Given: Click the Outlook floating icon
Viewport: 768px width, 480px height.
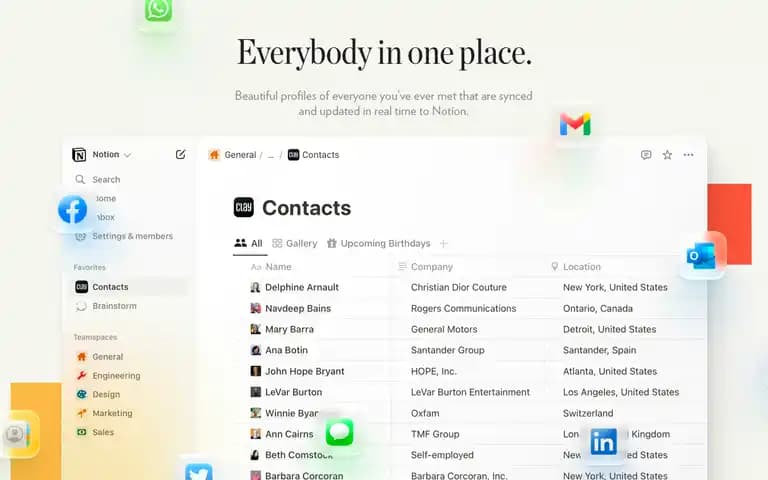Looking at the screenshot, I should pyautogui.click(x=701, y=255).
